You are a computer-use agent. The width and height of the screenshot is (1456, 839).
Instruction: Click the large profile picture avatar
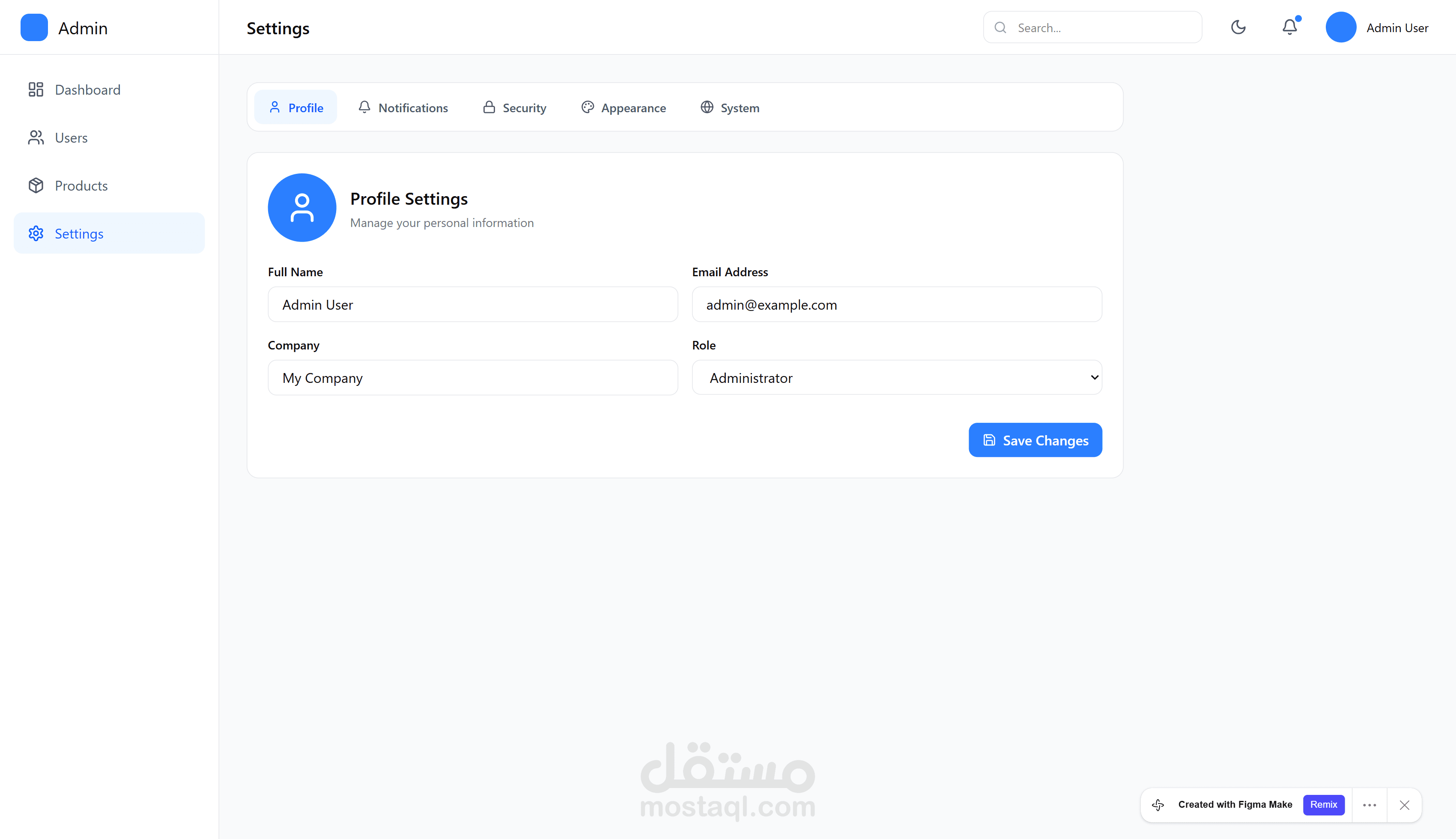click(302, 207)
